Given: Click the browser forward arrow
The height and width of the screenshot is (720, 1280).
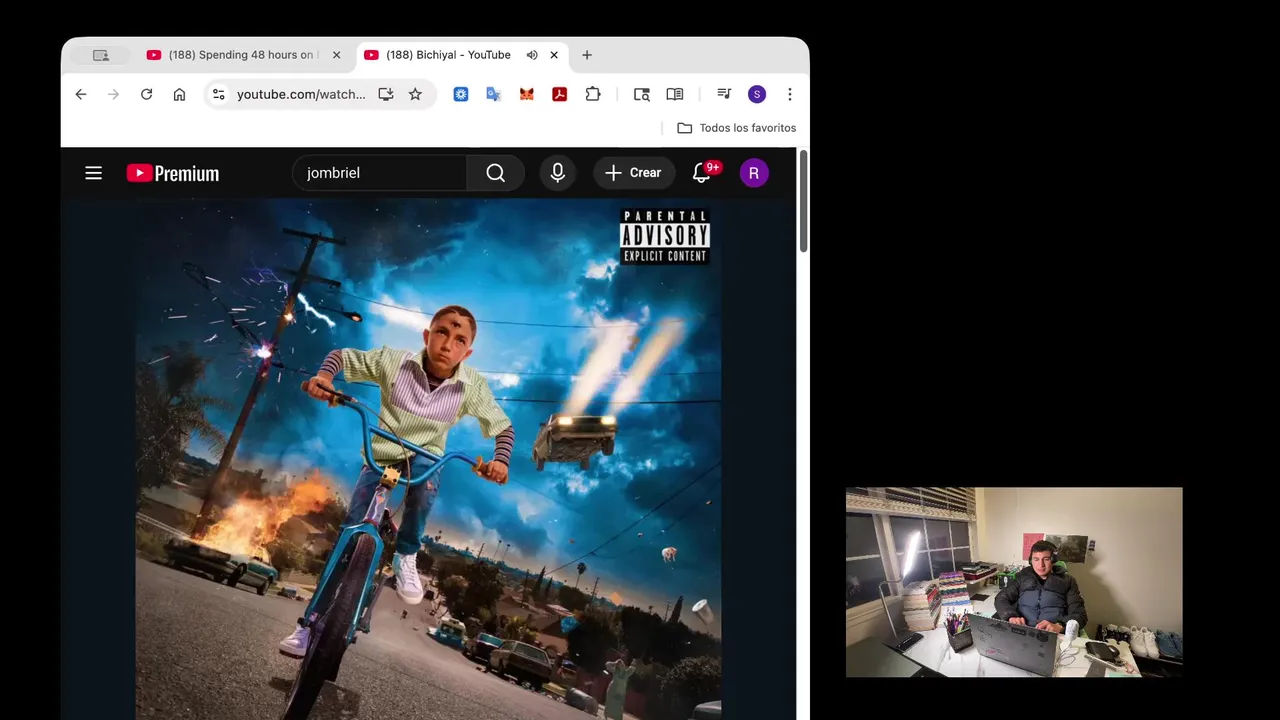Looking at the screenshot, I should [113, 94].
